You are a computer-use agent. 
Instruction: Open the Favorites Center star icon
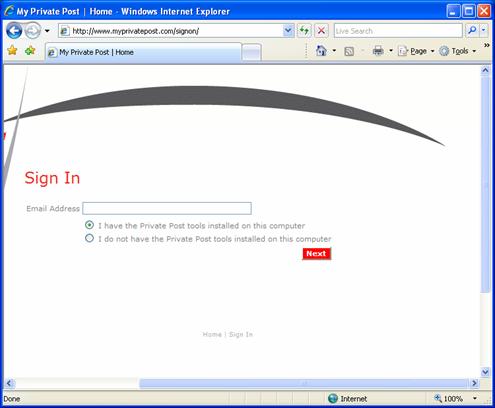pyautogui.click(x=12, y=51)
